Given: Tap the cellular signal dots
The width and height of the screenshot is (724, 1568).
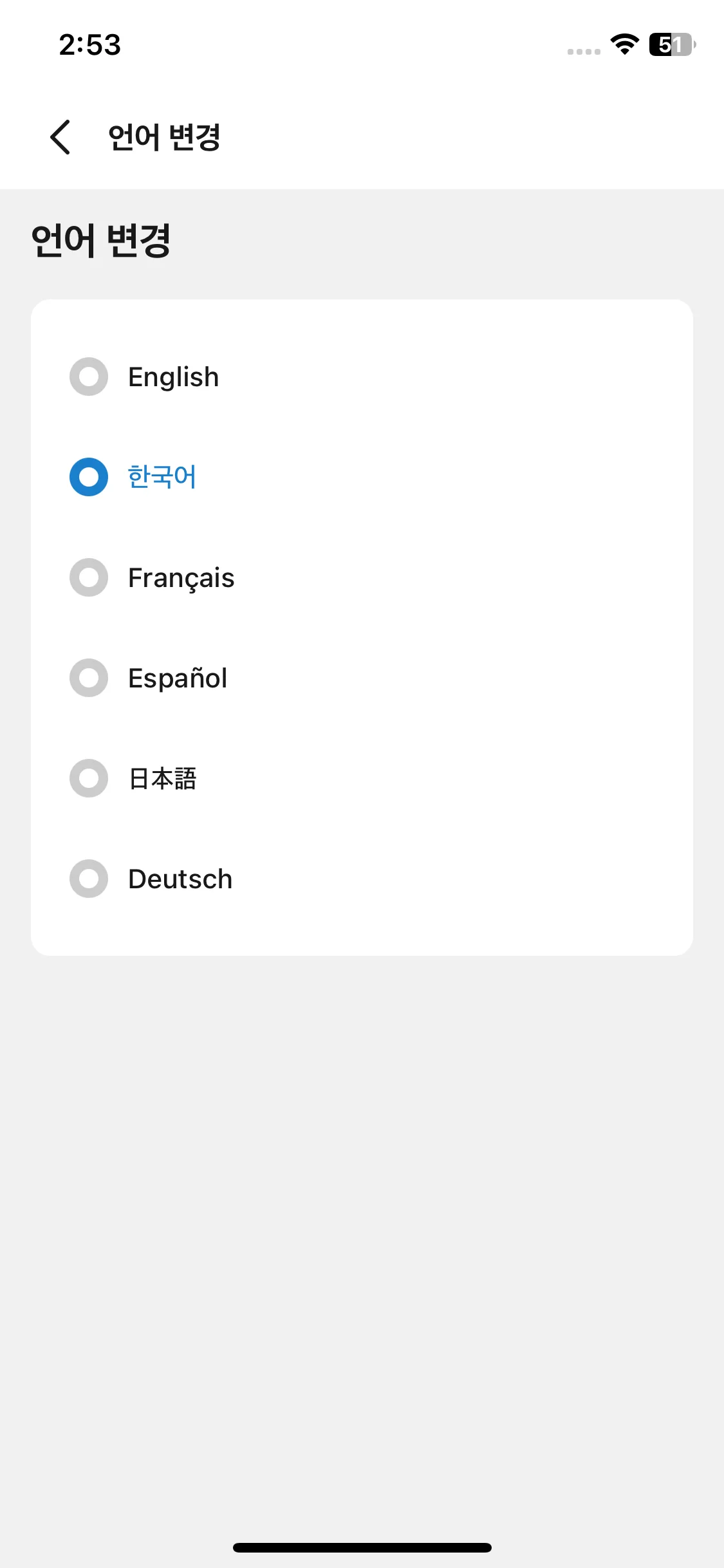Looking at the screenshot, I should tap(584, 51).
